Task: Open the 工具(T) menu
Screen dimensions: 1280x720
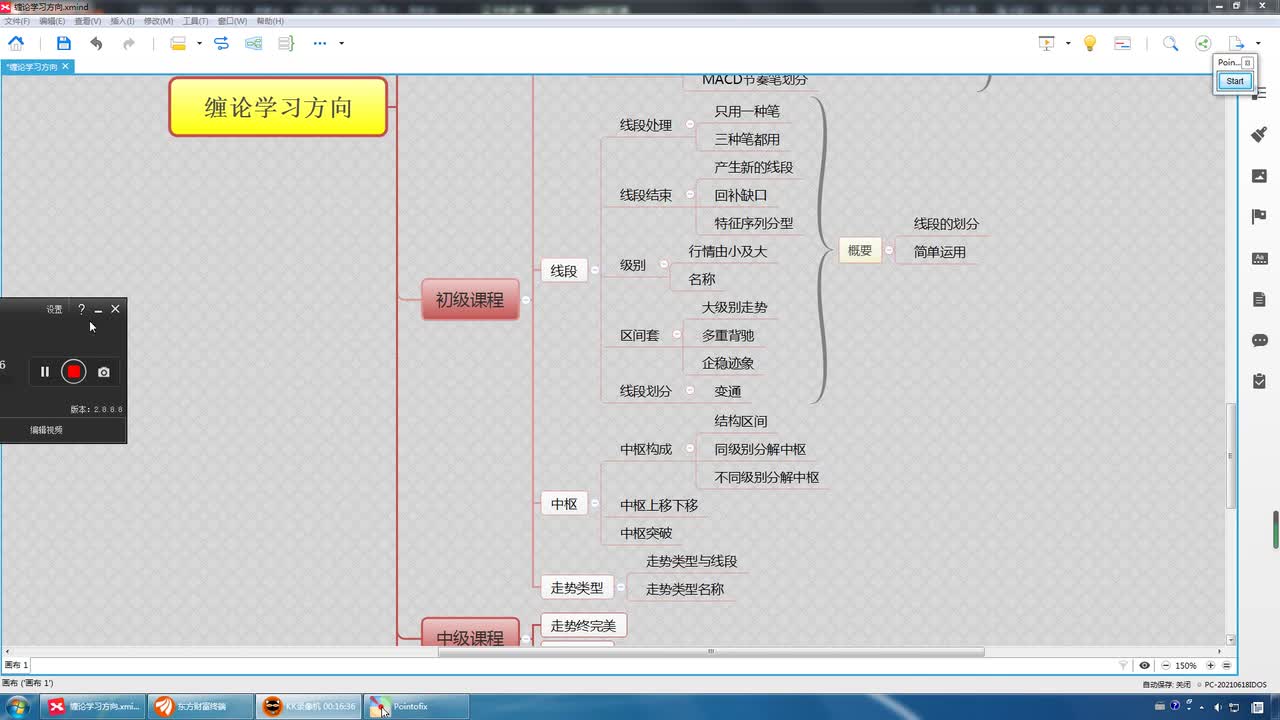Action: [195, 21]
